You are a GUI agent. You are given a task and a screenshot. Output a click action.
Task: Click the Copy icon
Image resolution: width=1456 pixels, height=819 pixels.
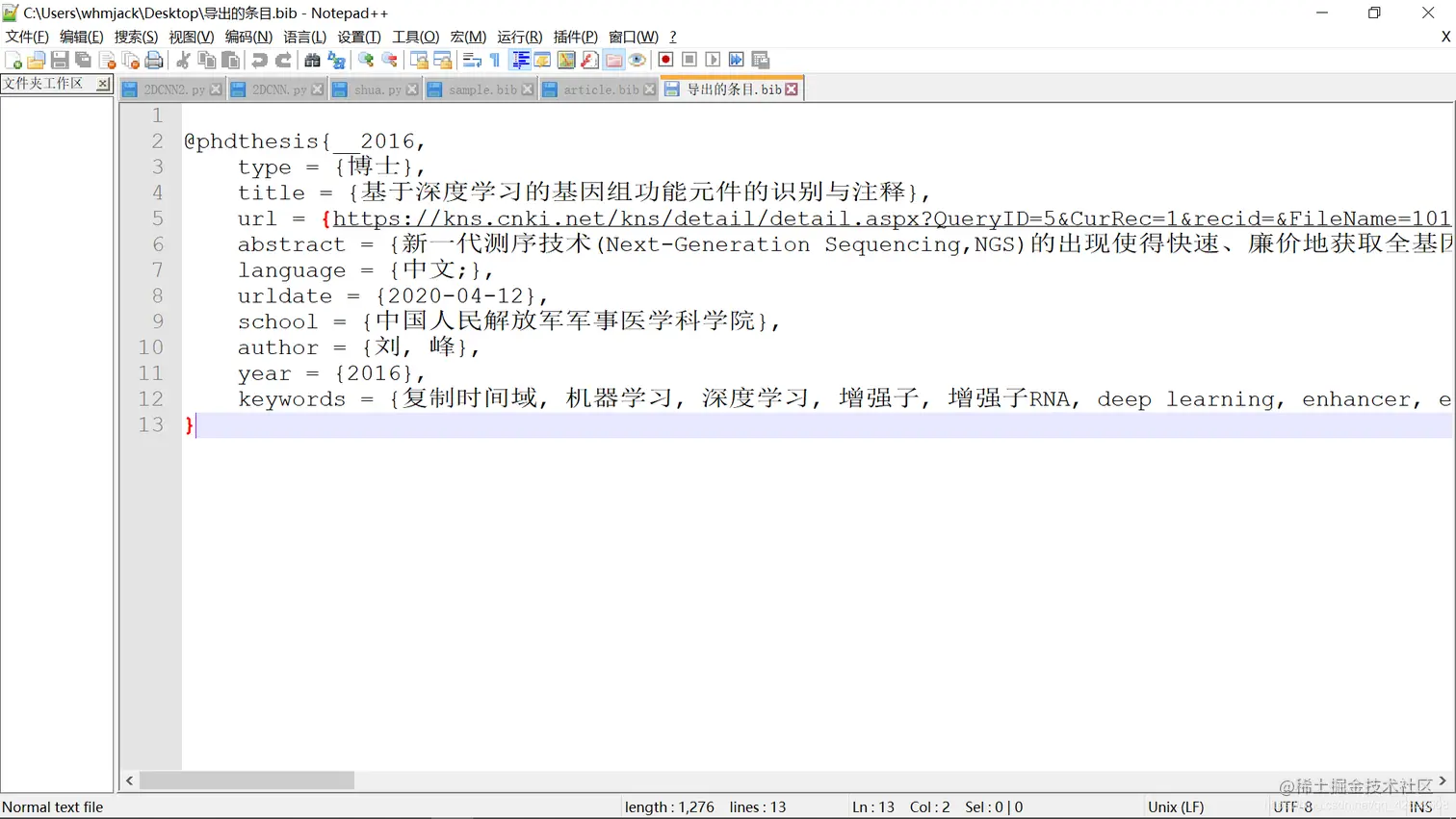[207, 60]
